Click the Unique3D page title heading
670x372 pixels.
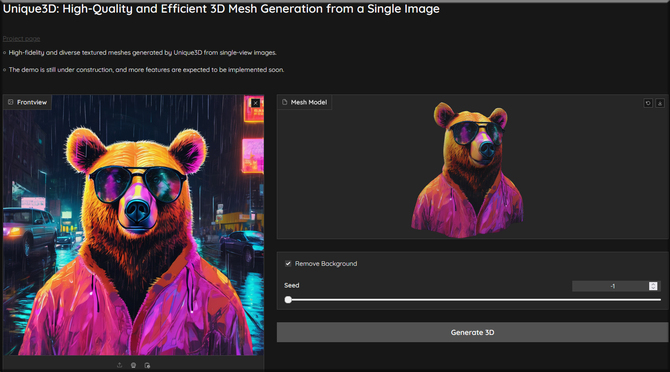(221, 9)
